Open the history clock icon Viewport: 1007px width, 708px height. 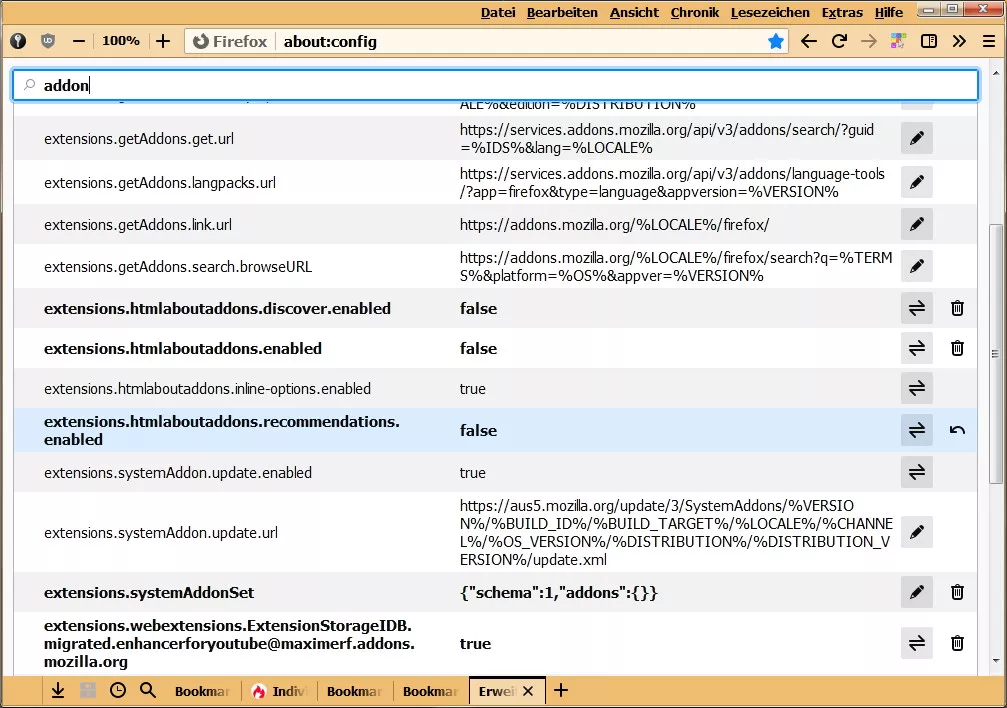coord(117,690)
